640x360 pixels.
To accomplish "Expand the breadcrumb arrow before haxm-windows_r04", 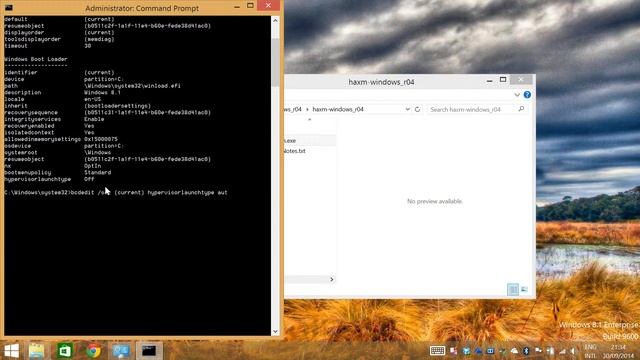I will (307, 109).
